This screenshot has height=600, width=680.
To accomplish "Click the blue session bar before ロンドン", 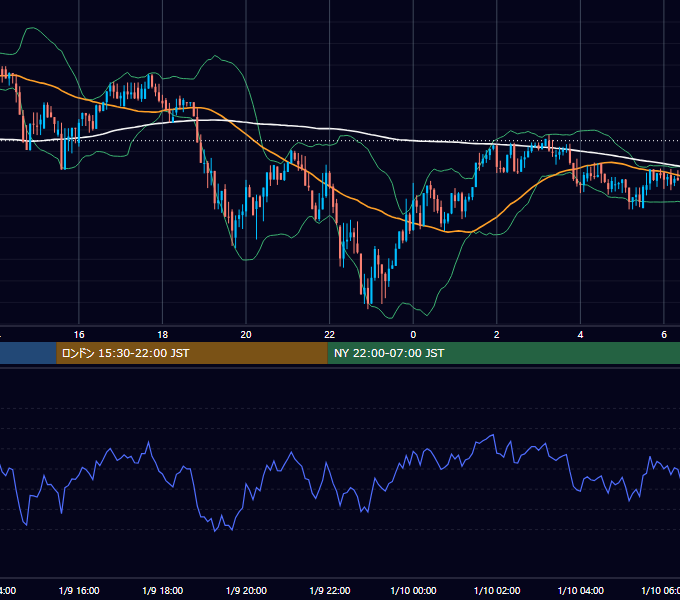I will pos(28,353).
